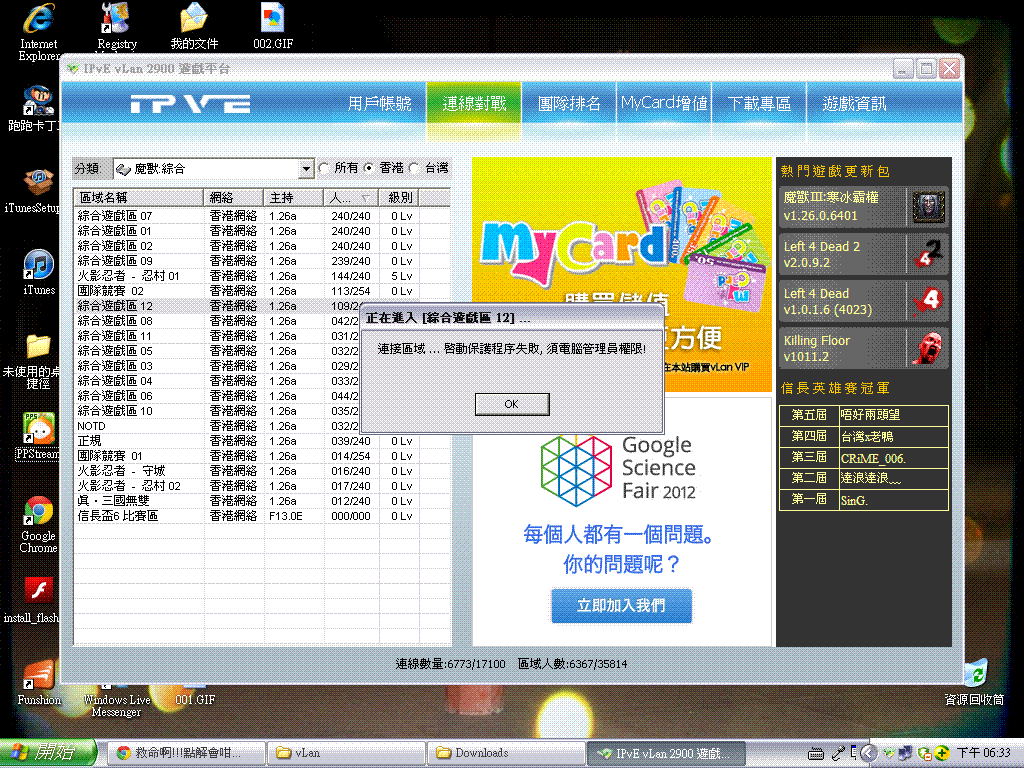Open Recycle Bin on the desktop
This screenshot has height=768, width=1024.
973,673
